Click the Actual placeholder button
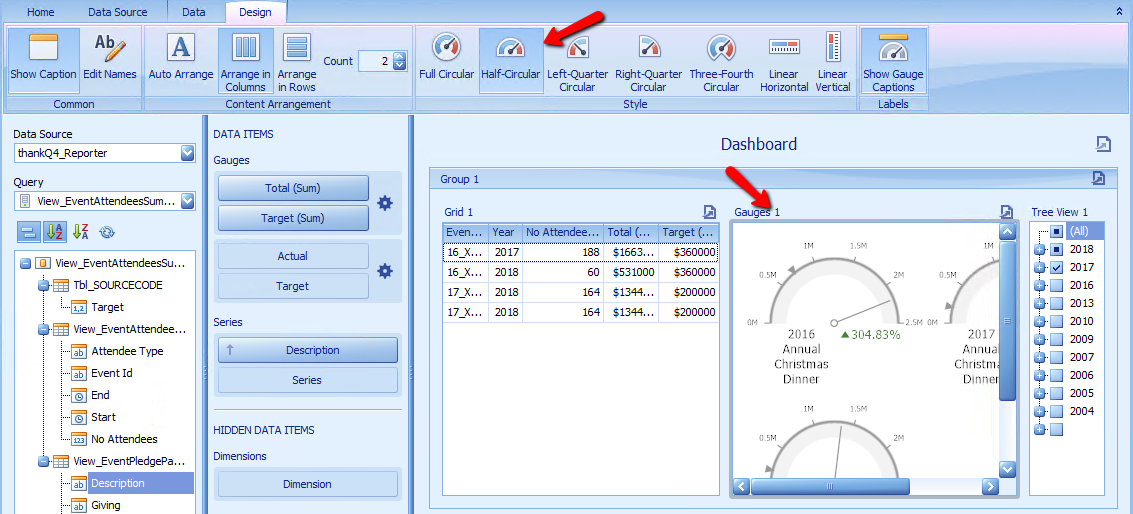Viewport: 1133px width, 514px height. point(293,256)
